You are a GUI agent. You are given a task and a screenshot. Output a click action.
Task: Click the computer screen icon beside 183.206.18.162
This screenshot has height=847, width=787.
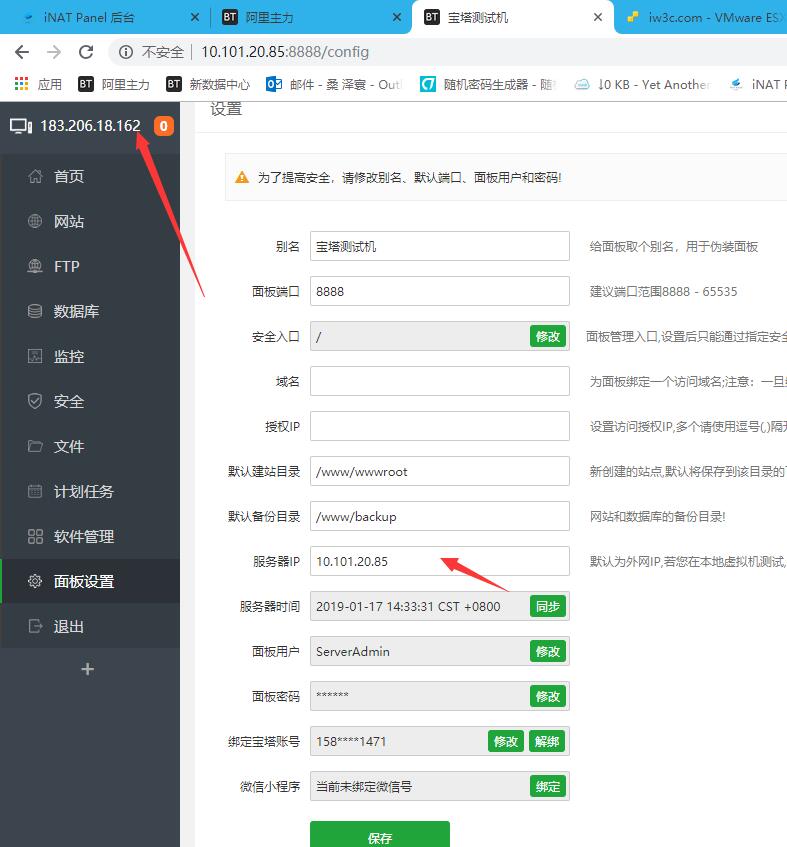tap(21, 126)
